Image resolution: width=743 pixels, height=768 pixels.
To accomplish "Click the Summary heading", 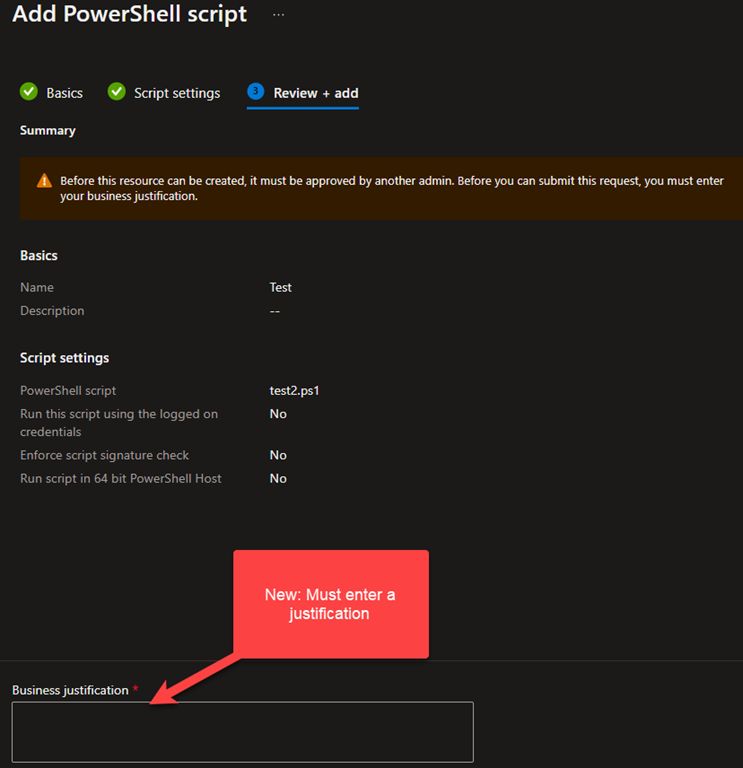I will pos(47,130).
